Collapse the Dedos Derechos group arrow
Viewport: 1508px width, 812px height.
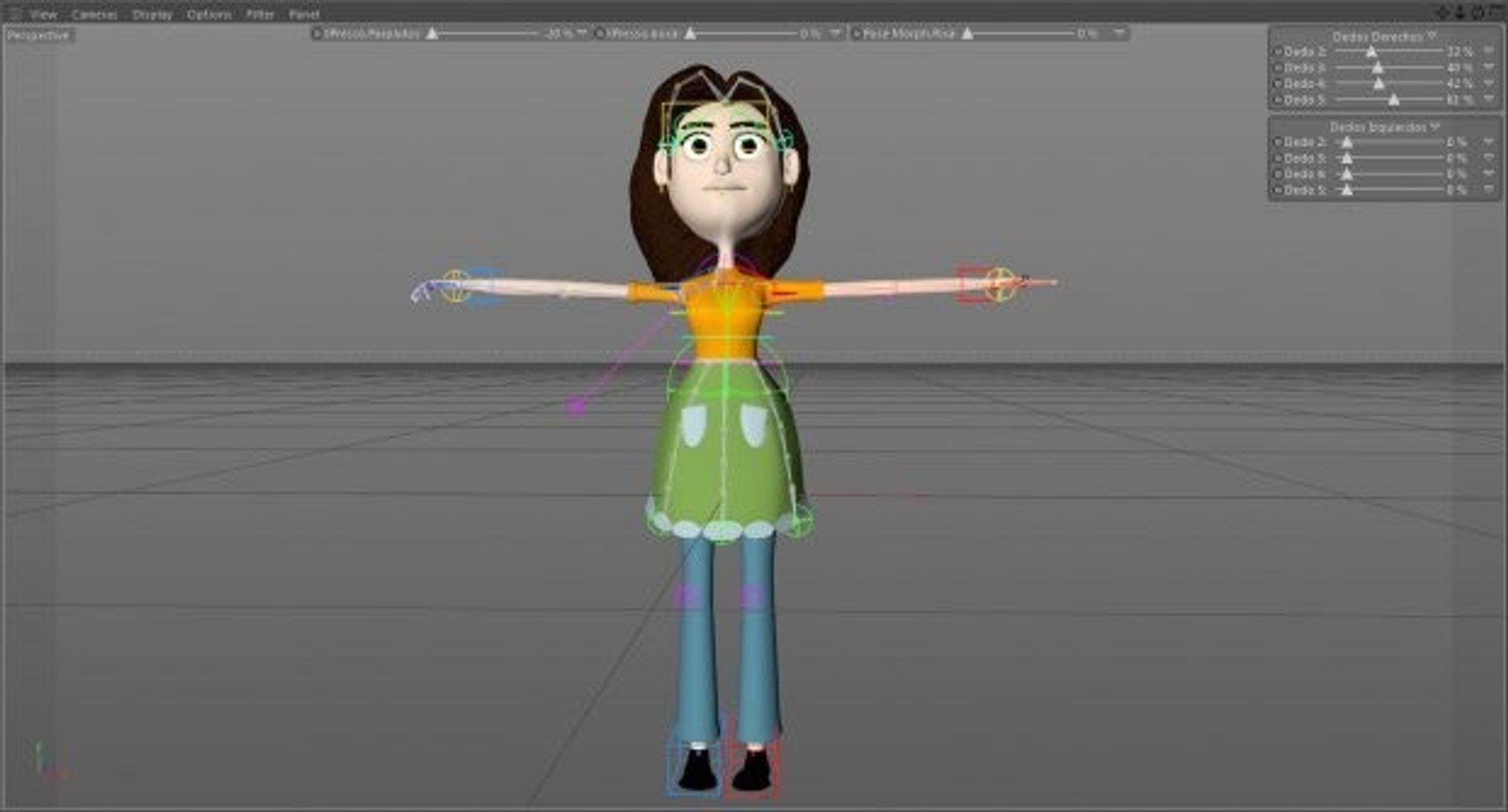(x=1431, y=36)
